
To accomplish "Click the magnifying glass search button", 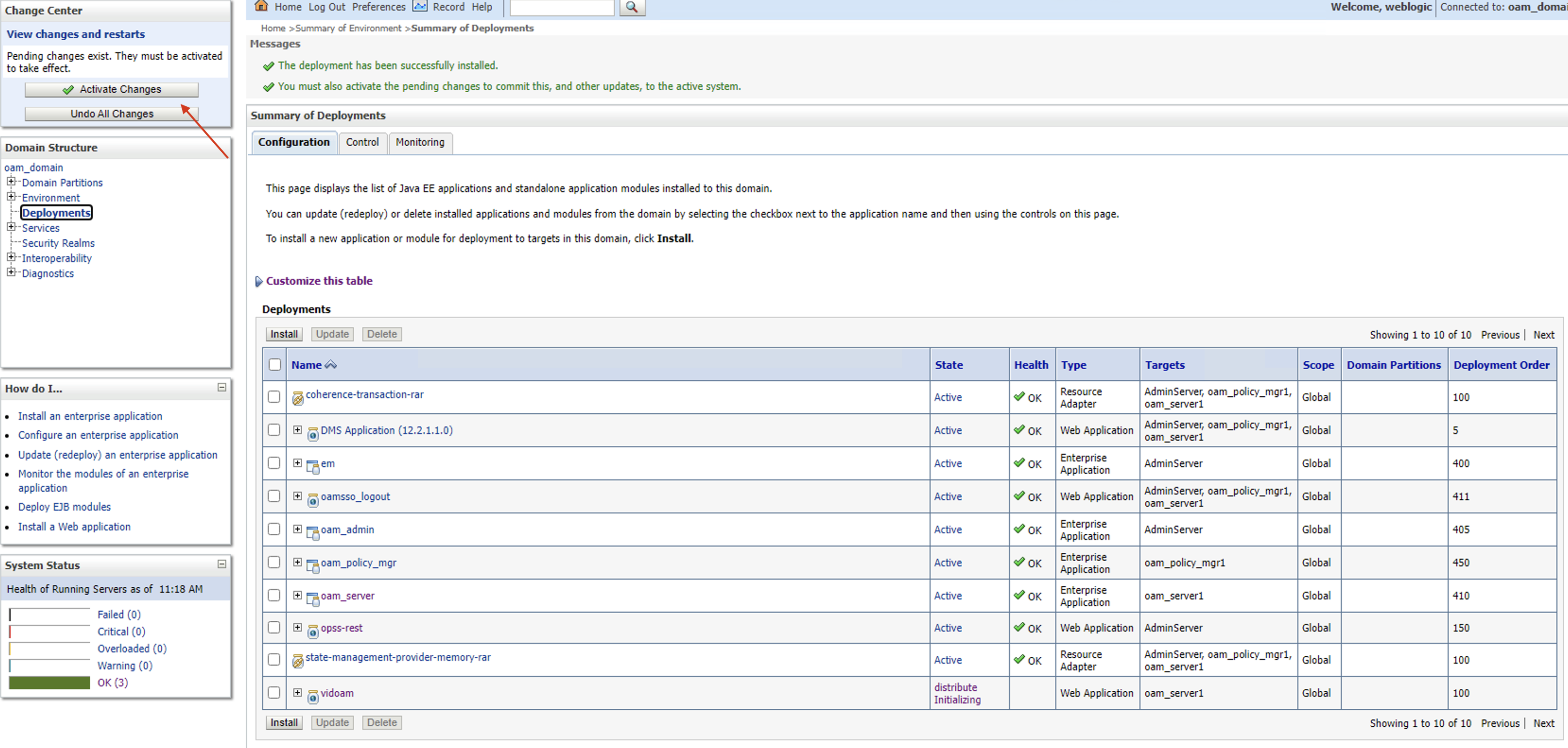I will [632, 7].
